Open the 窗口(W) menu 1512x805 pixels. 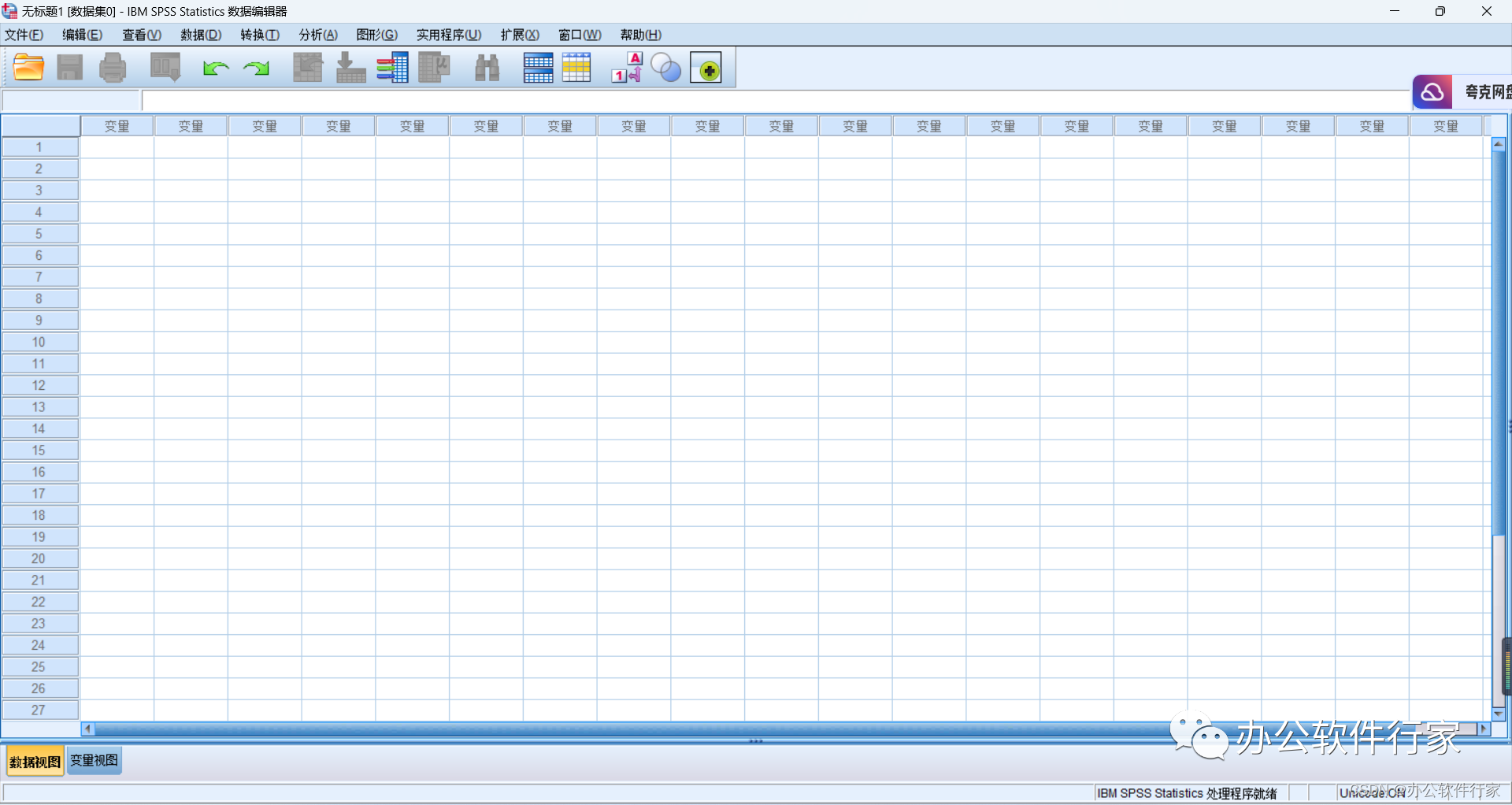(580, 35)
